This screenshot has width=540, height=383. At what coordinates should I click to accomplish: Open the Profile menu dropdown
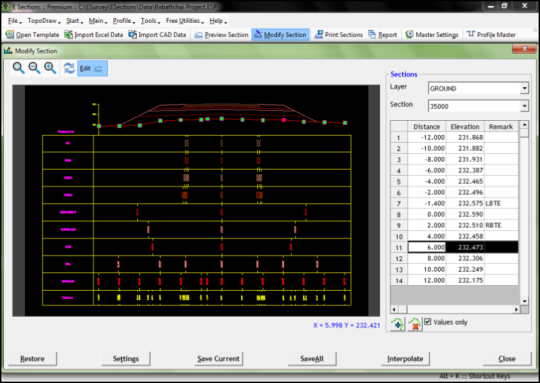pyautogui.click(x=123, y=21)
